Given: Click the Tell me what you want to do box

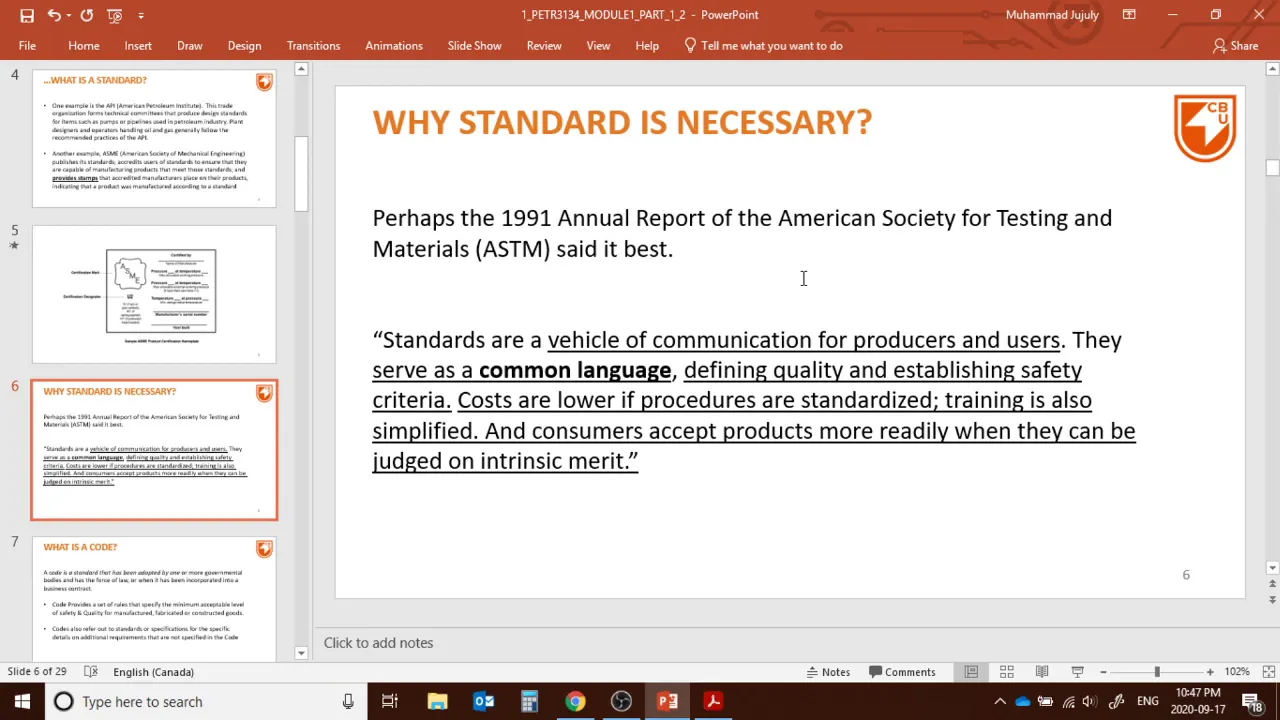Looking at the screenshot, I should pos(763,46).
